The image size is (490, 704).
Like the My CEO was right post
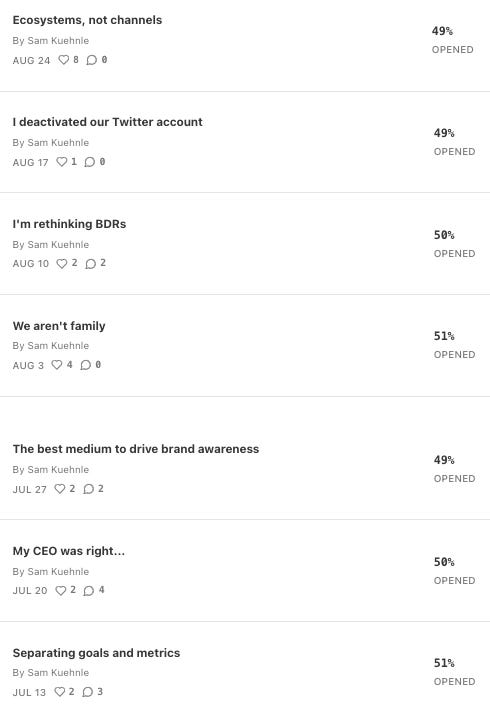pyautogui.click(x=61, y=590)
